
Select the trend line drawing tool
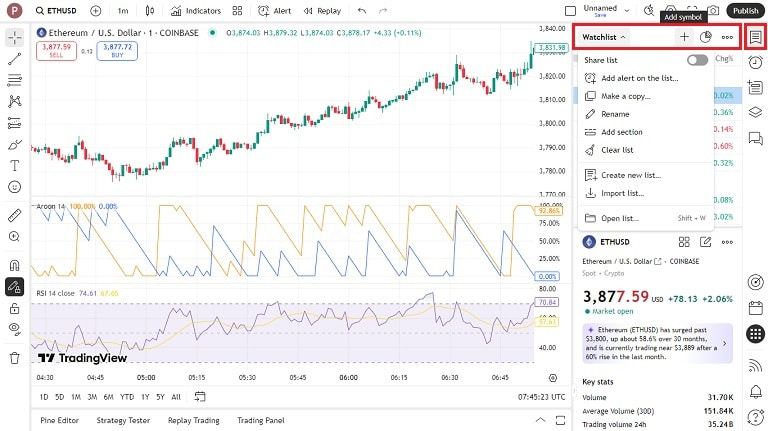[x=15, y=59]
